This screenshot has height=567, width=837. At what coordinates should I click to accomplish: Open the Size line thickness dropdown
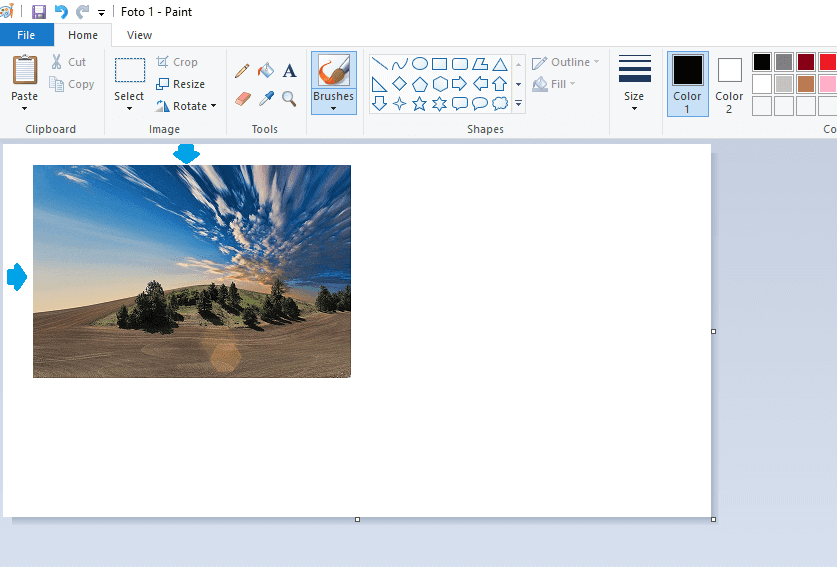[x=634, y=83]
